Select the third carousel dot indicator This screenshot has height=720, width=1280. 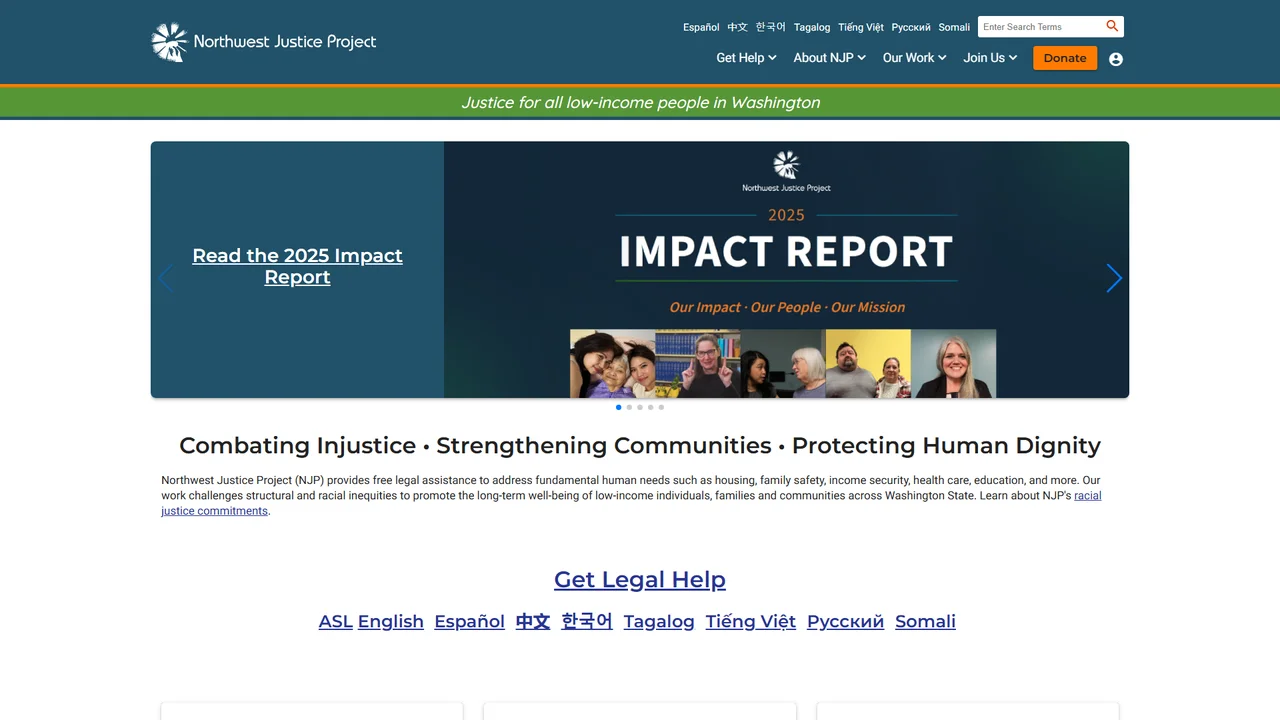(640, 407)
